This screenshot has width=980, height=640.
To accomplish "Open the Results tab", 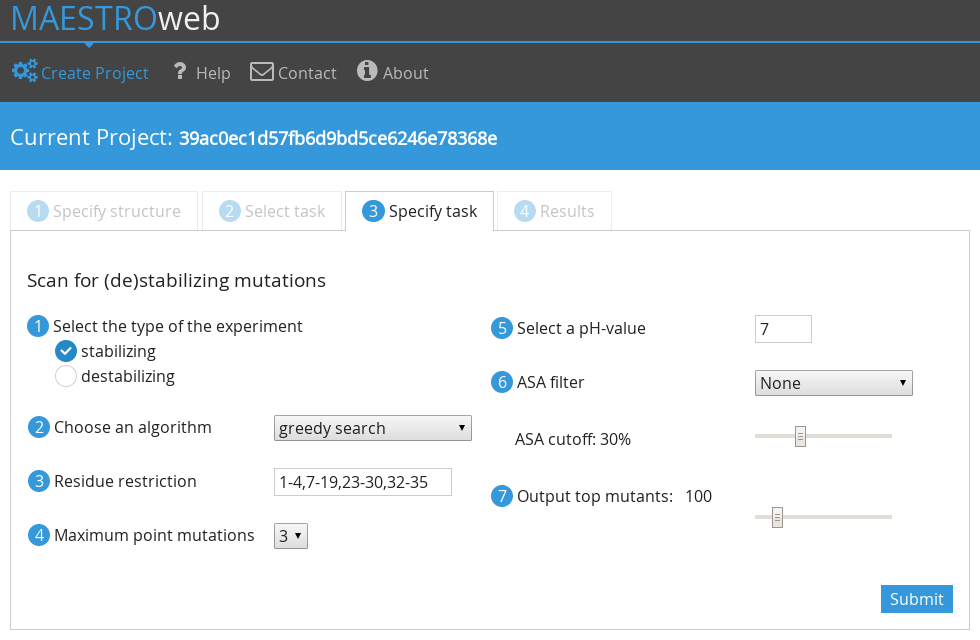I will [554, 211].
